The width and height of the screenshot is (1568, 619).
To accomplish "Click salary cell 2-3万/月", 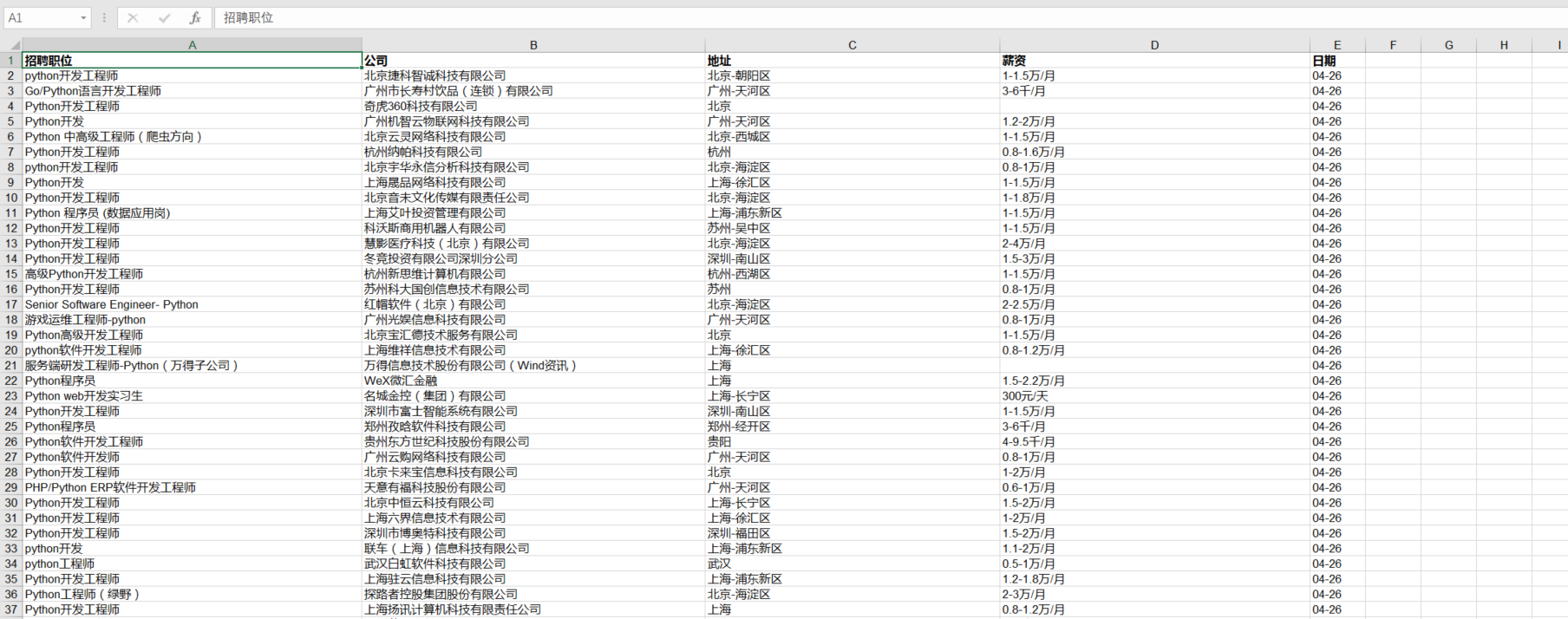I will [1154, 595].
